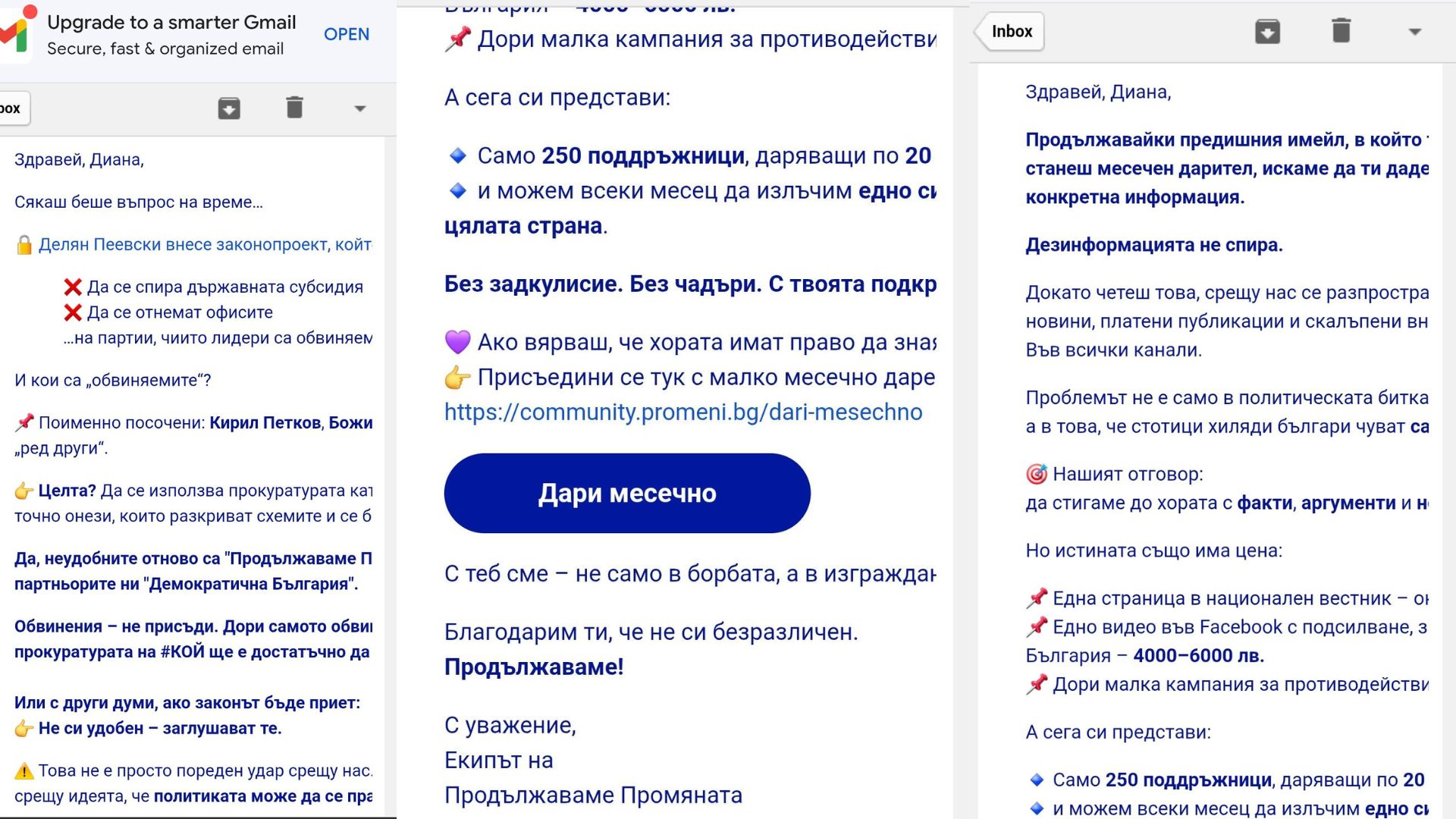Tap OPEN on the Gmail upgrade banner
The width and height of the screenshot is (1456, 819).
point(347,34)
